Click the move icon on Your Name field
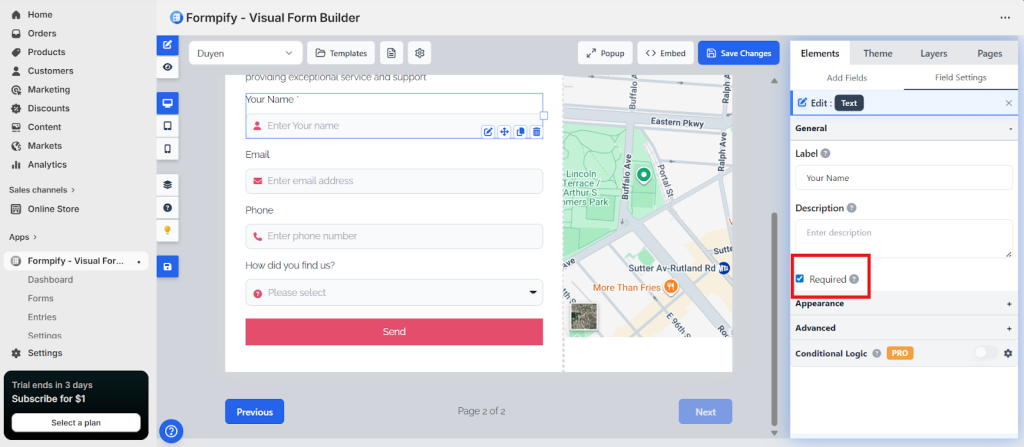The width and height of the screenshot is (1024, 447). point(504,132)
